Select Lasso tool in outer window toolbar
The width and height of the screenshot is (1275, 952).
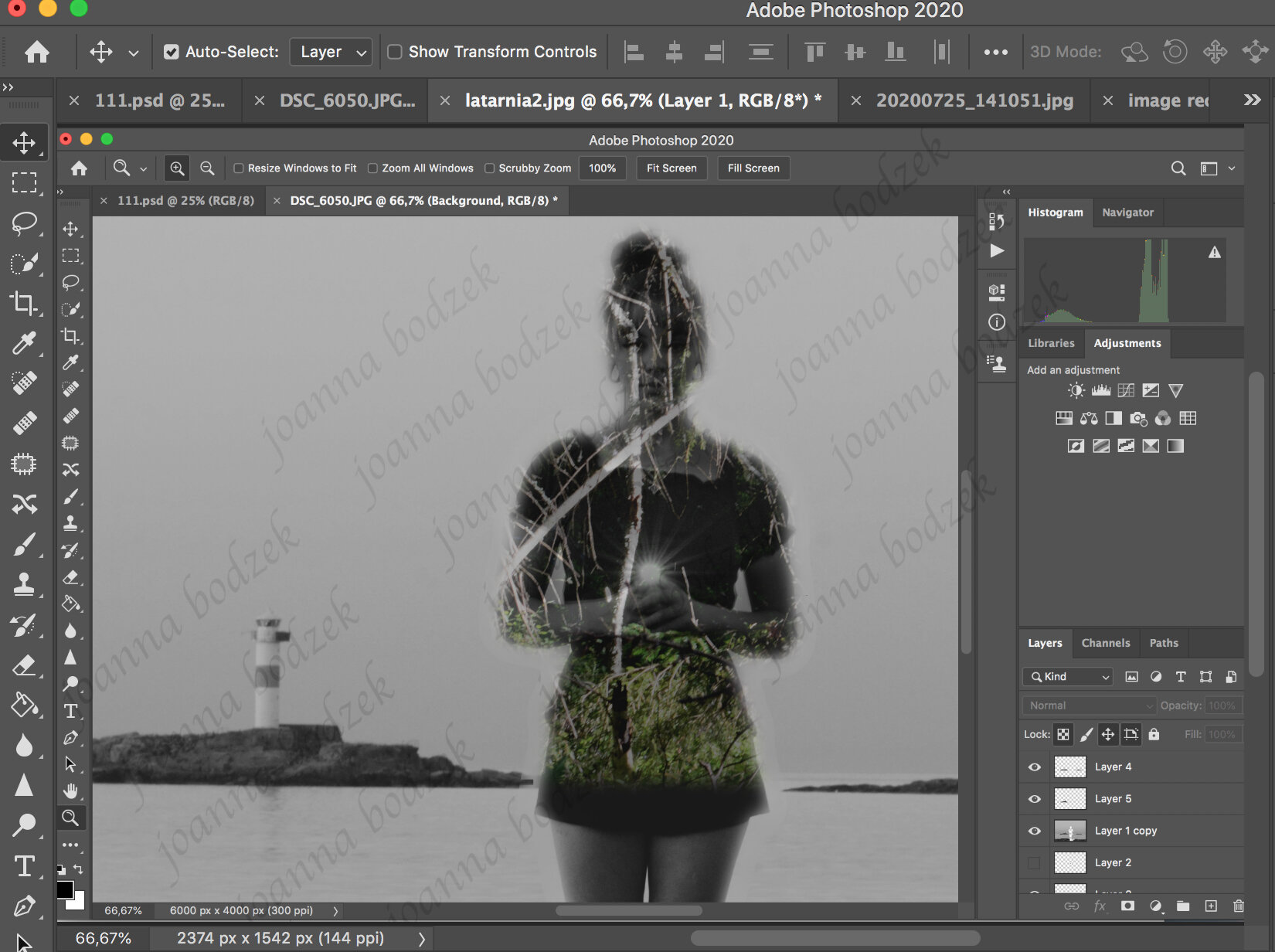[24, 223]
